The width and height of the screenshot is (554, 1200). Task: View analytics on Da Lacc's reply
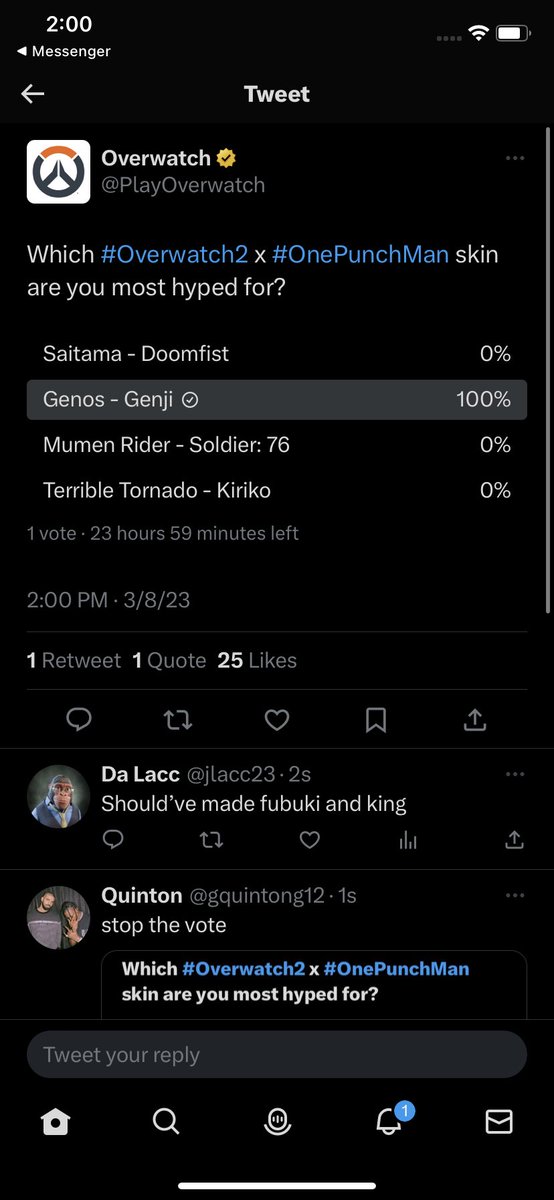pos(408,840)
